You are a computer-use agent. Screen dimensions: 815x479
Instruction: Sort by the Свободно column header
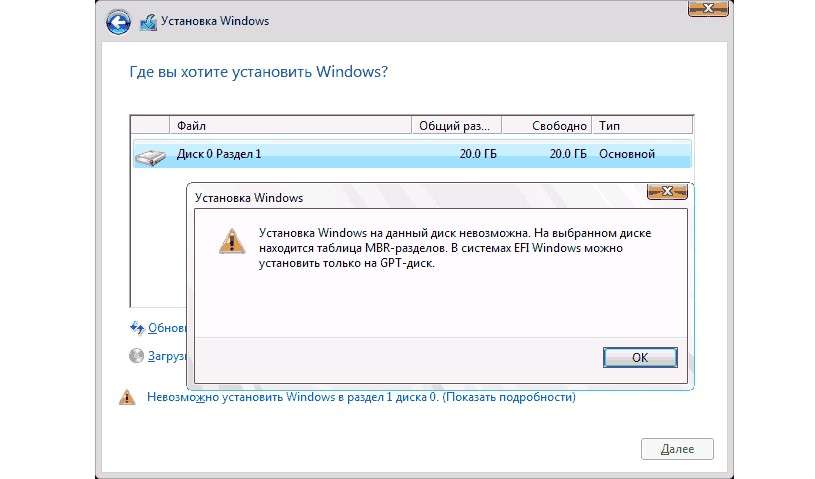coord(547,126)
